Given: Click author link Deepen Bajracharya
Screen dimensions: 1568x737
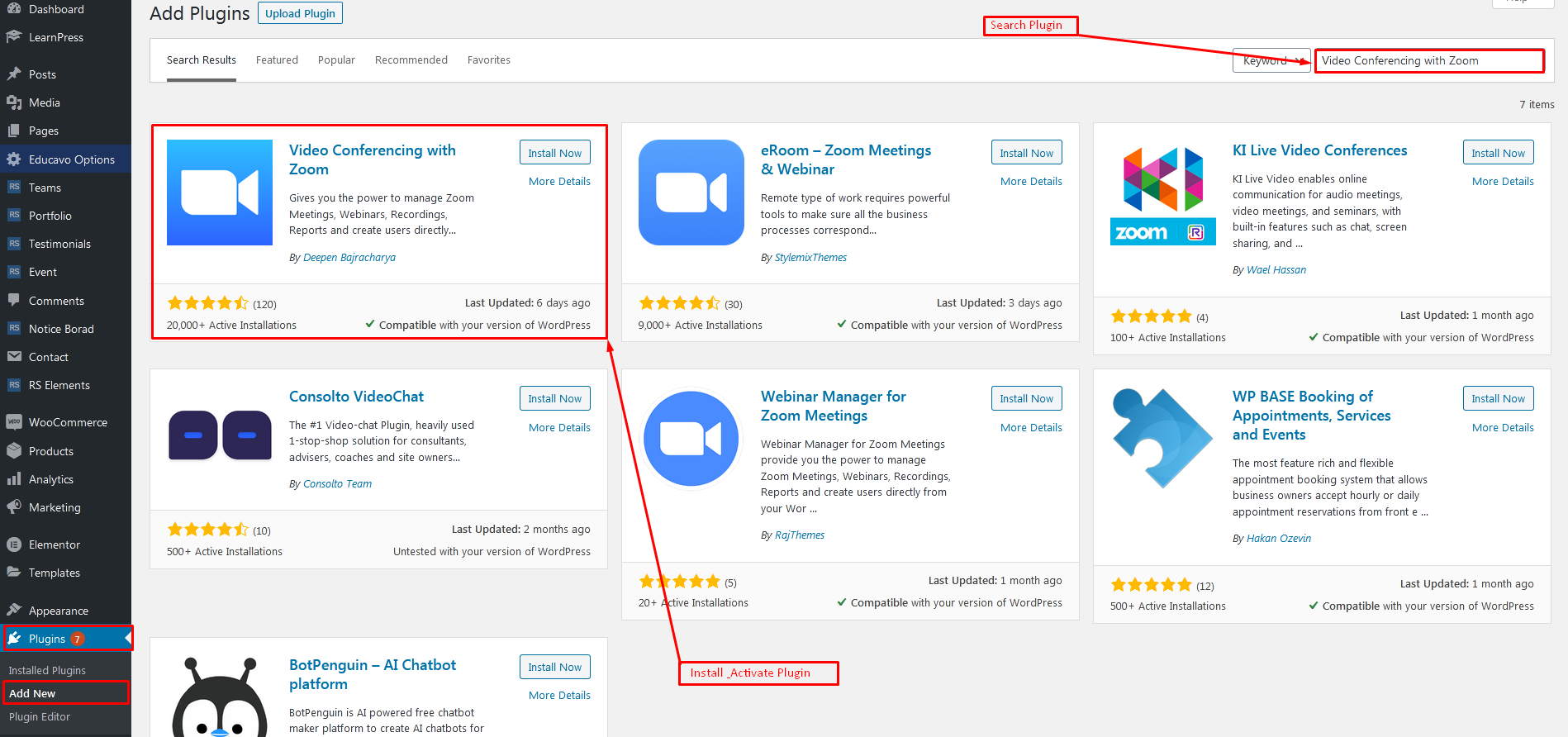Looking at the screenshot, I should point(349,258).
